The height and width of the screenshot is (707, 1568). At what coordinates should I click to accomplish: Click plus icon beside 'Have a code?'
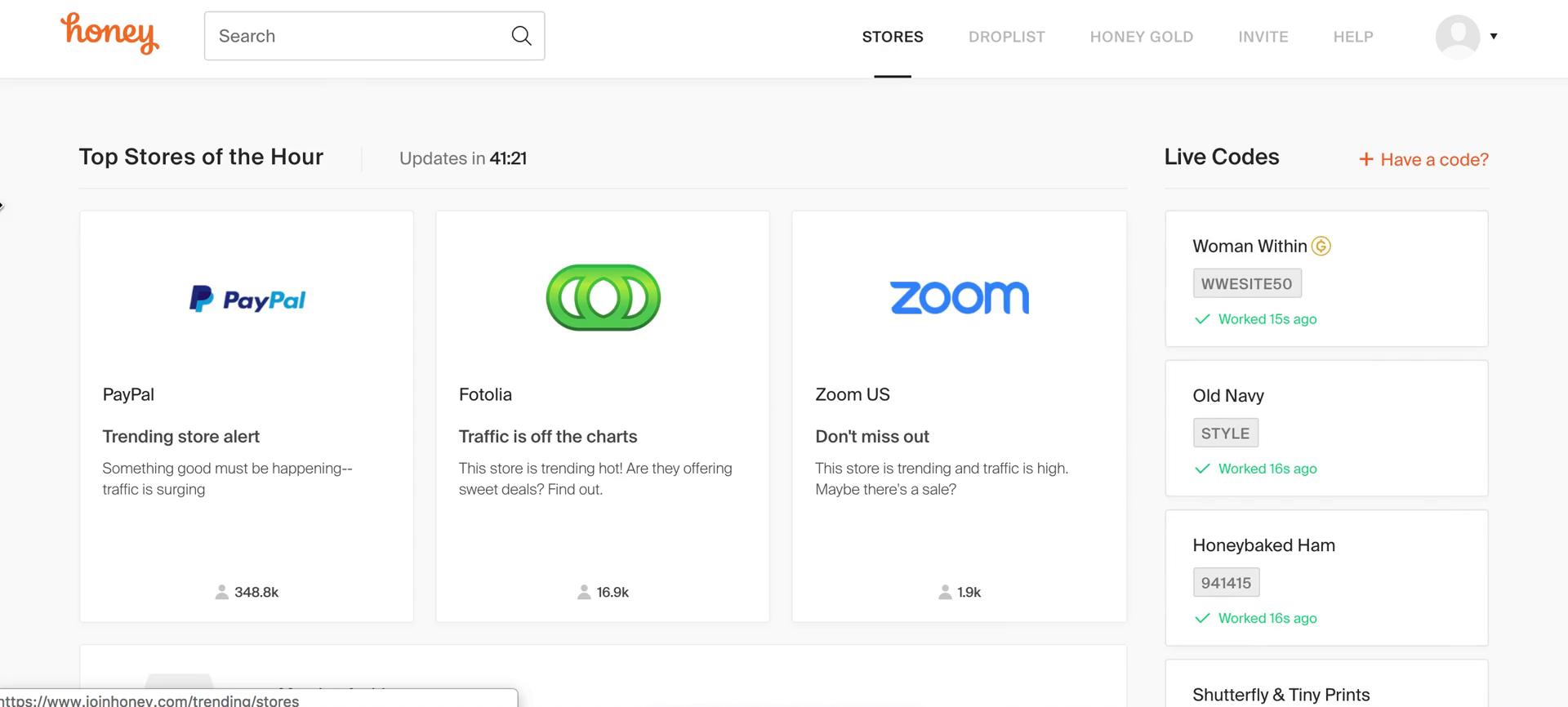click(x=1365, y=159)
